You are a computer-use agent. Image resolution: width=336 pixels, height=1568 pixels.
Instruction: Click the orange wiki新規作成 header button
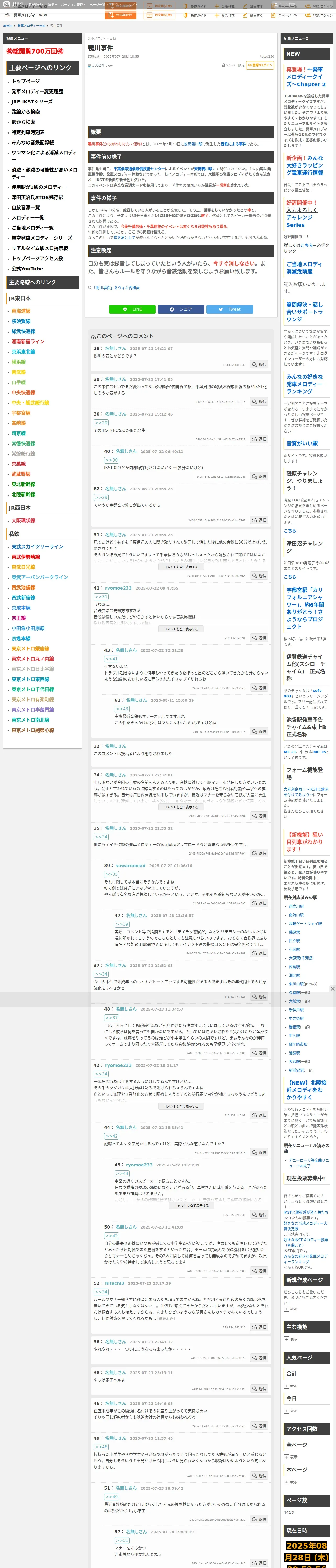click(x=121, y=15)
